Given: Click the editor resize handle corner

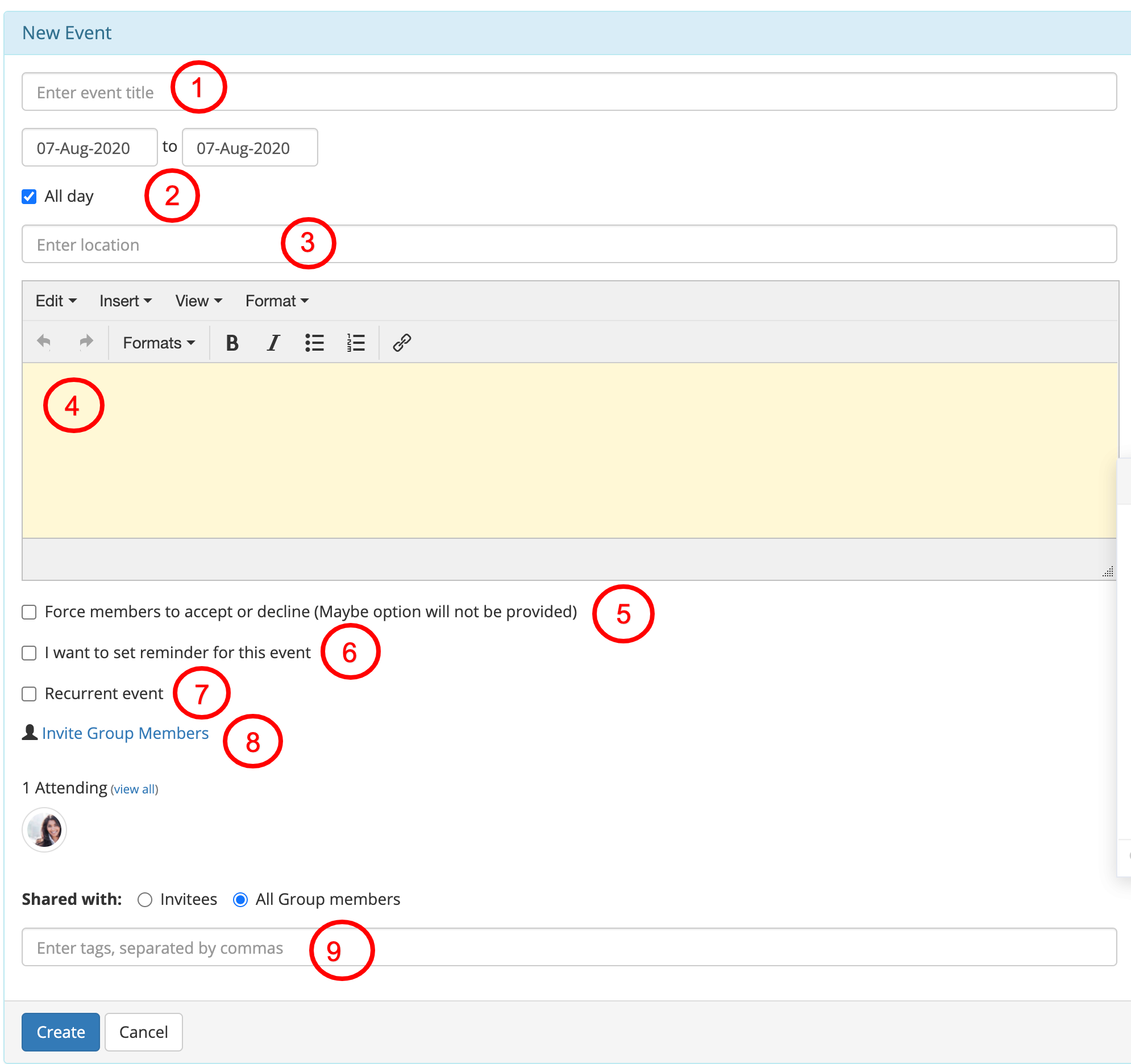Looking at the screenshot, I should 1108,571.
